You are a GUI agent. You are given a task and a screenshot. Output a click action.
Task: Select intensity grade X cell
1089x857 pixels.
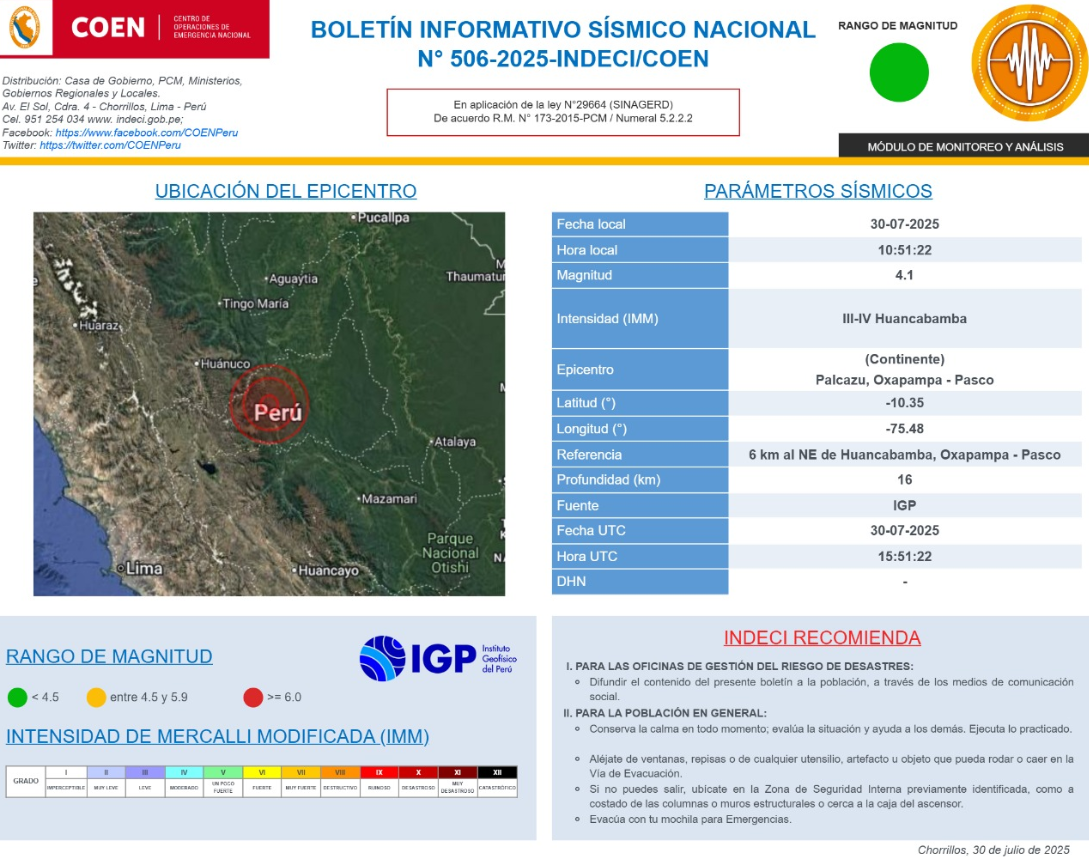(418, 772)
